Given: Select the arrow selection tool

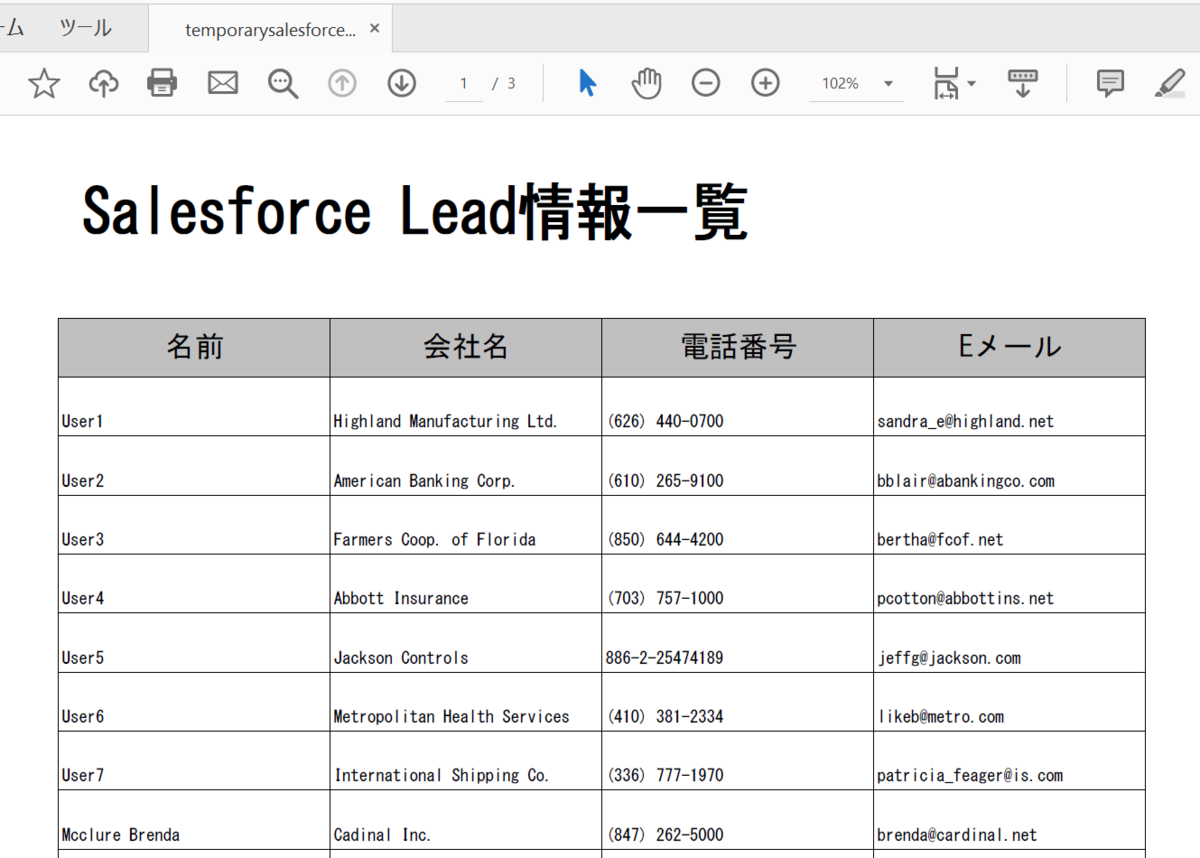Looking at the screenshot, I should click(x=587, y=83).
